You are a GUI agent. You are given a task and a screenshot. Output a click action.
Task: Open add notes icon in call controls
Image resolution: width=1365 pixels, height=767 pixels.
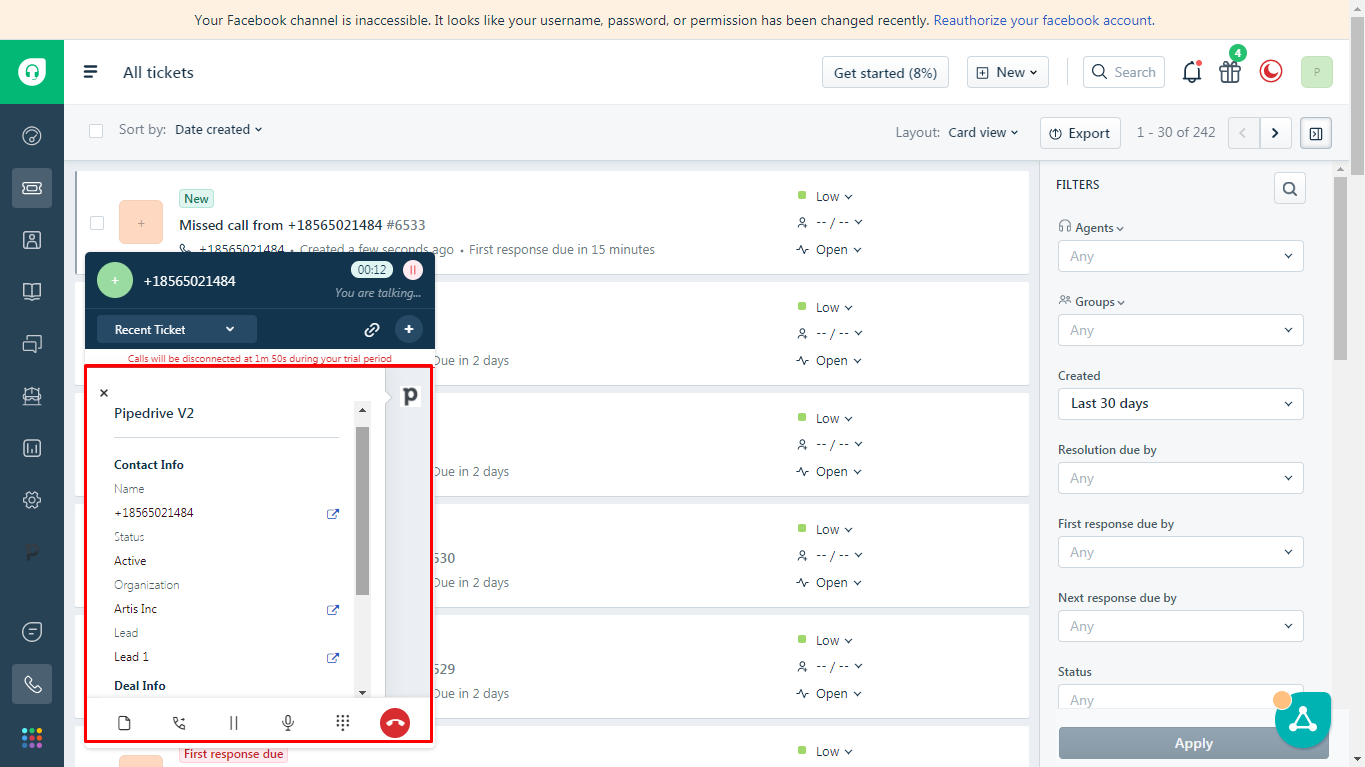(124, 723)
